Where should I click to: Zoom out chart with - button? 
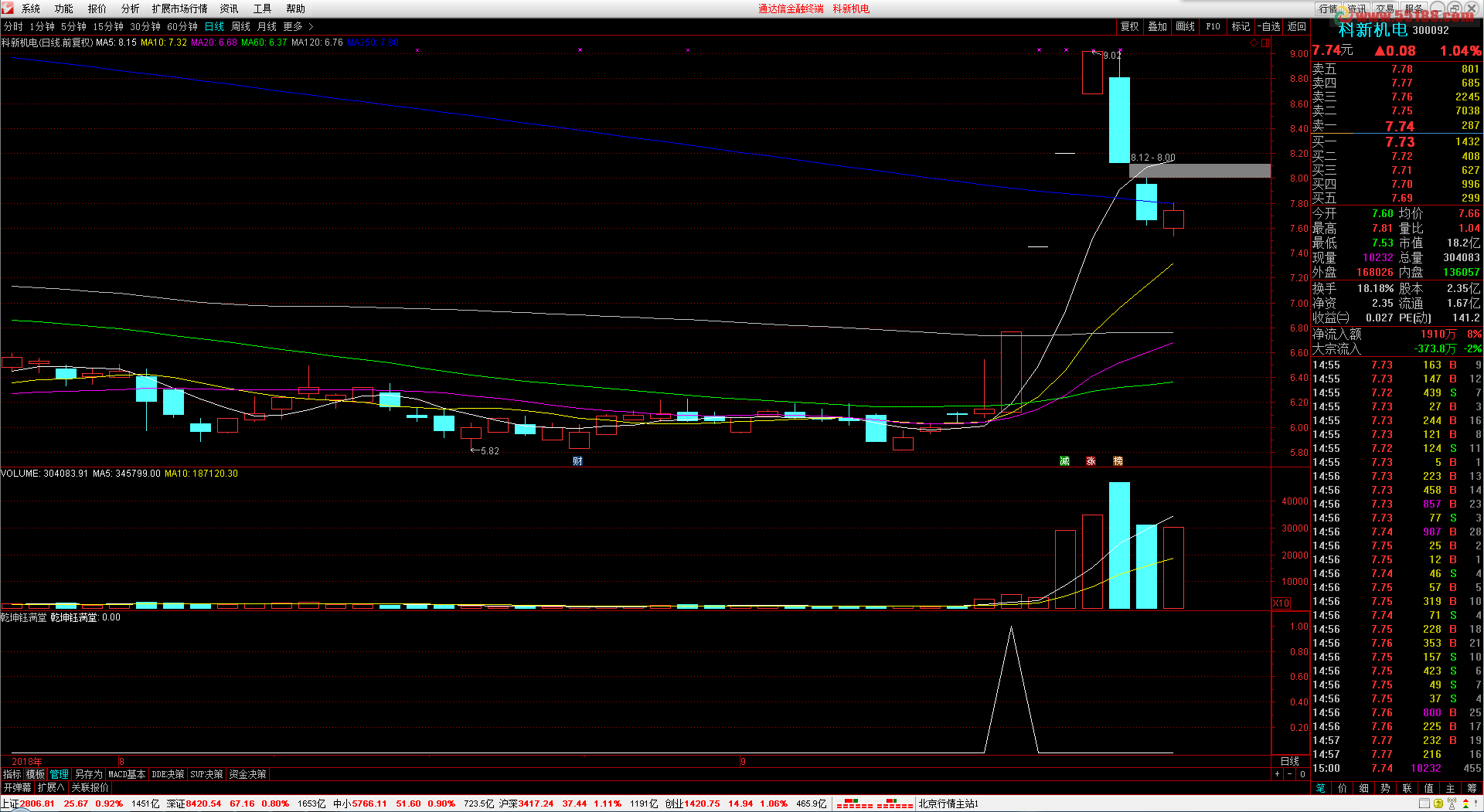coord(1289,774)
